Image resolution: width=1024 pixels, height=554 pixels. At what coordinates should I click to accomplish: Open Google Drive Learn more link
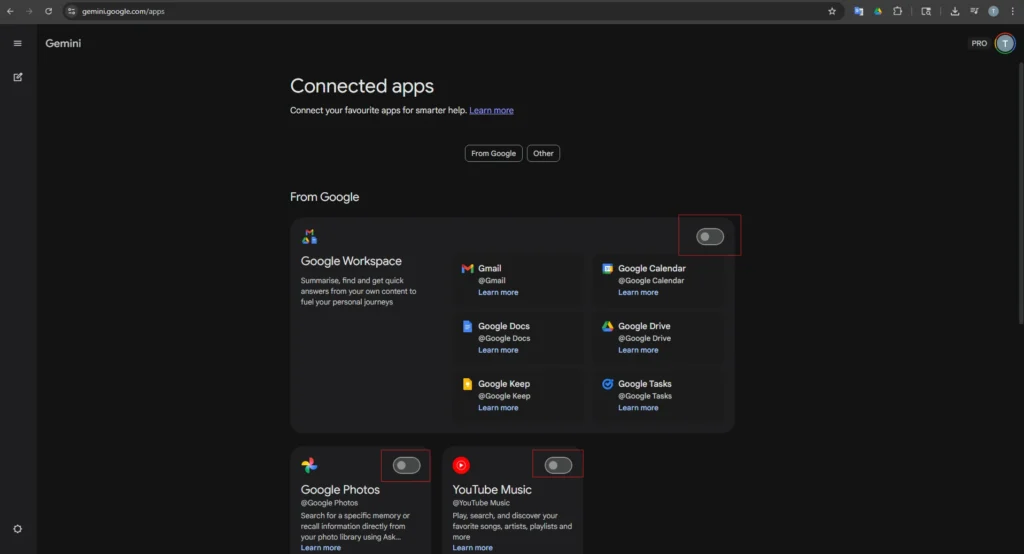(638, 350)
